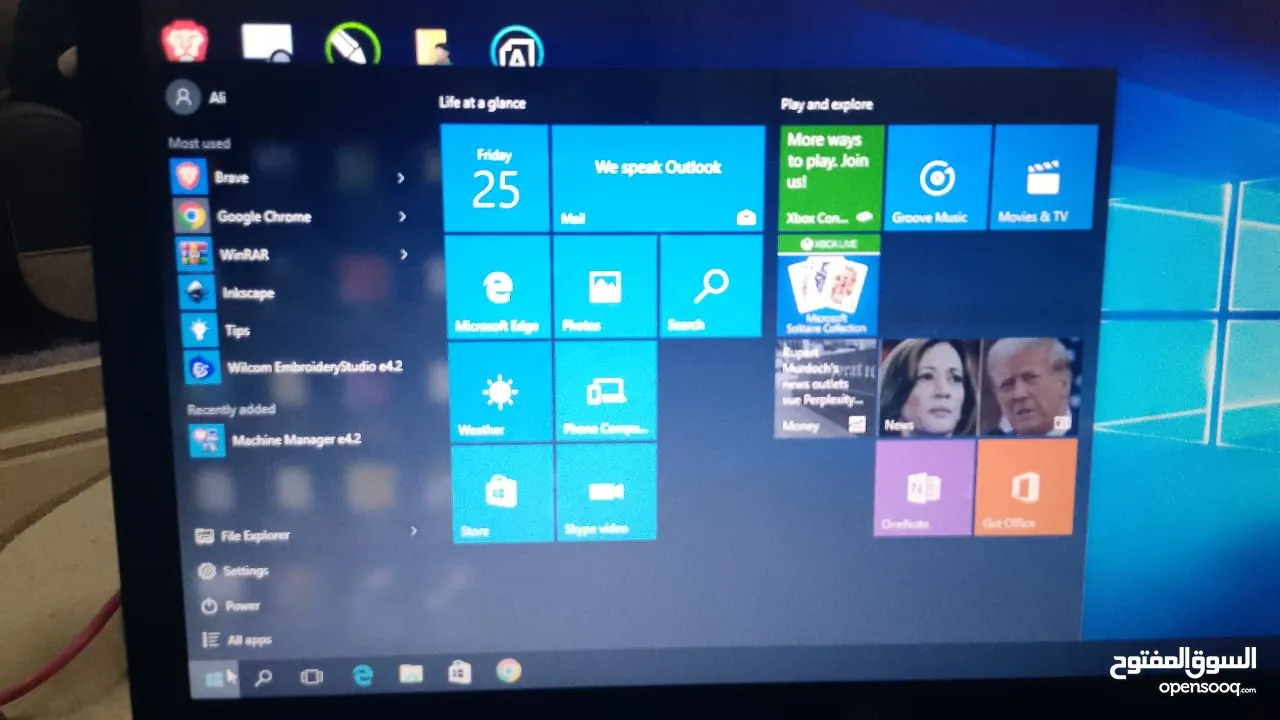Open the Money tile about Rupert Murdoch
Viewport: 1280px width, 720px height.
pyautogui.click(x=825, y=388)
